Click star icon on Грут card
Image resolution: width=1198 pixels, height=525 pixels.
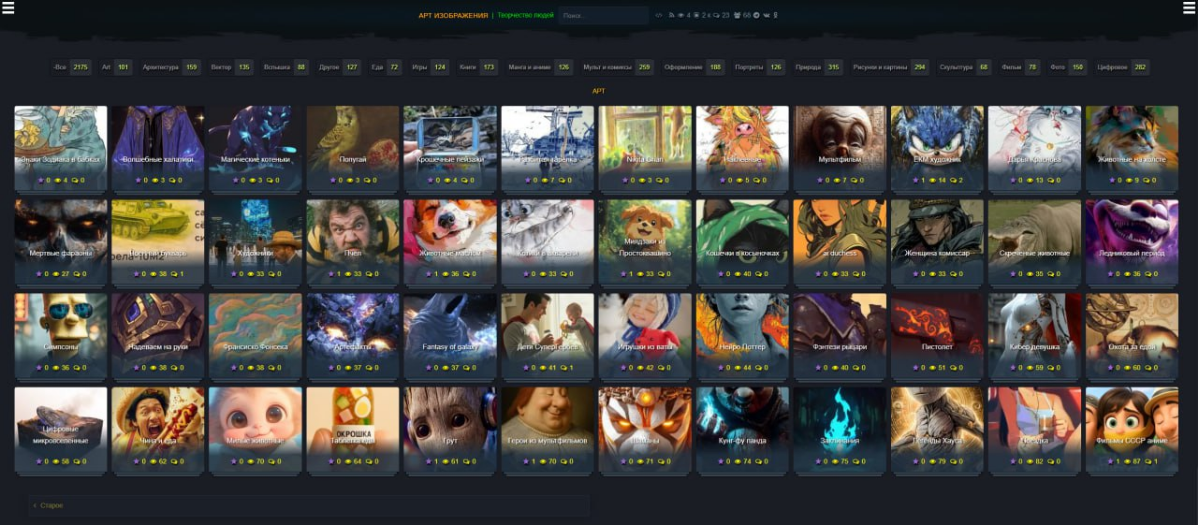coord(431,462)
